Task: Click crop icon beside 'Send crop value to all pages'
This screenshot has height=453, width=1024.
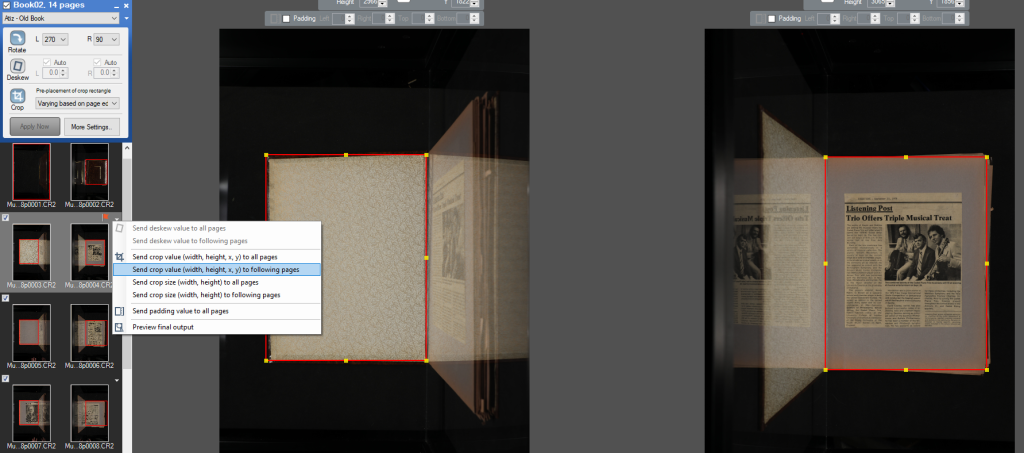Action: [120, 256]
